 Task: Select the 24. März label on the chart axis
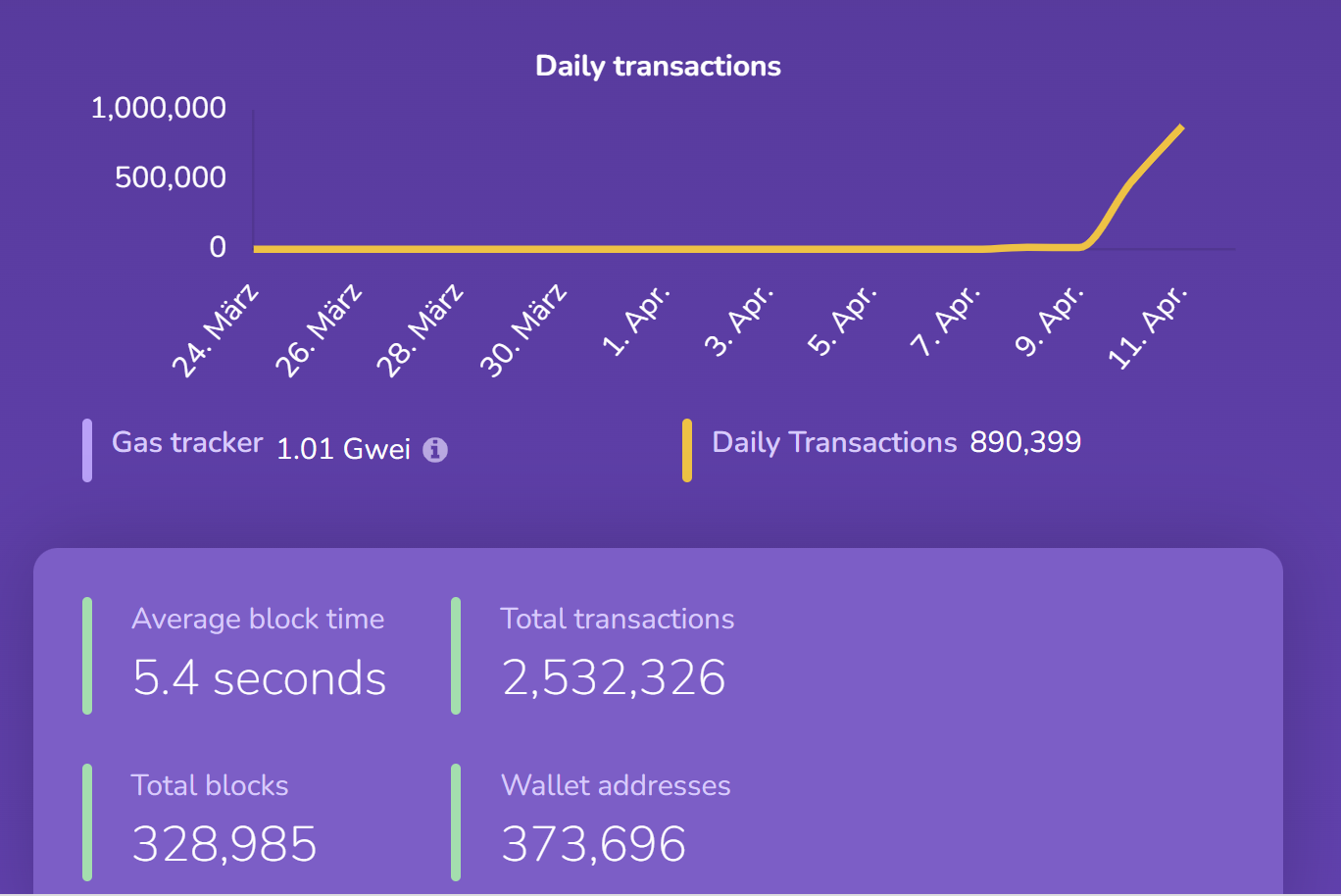click(216, 329)
